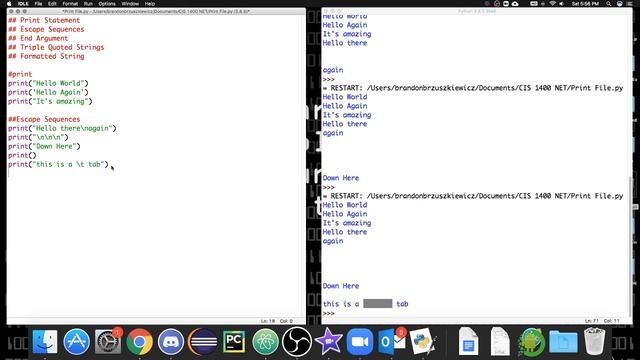Open Notification Center list icon
Screen dimensions: 640x360
tap(629, 4)
